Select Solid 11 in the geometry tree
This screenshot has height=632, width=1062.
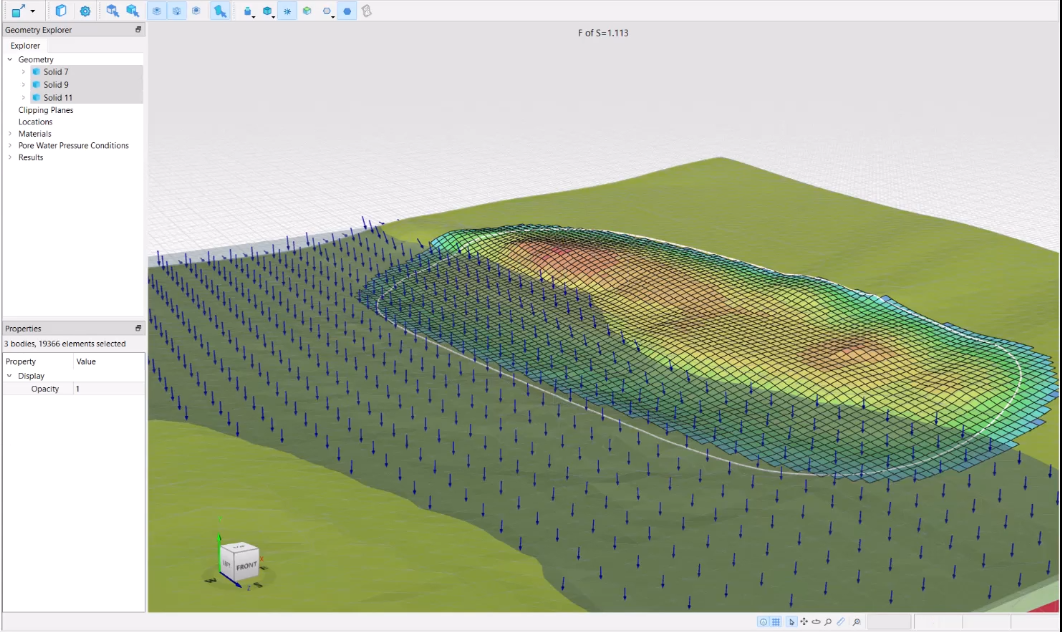coord(57,98)
